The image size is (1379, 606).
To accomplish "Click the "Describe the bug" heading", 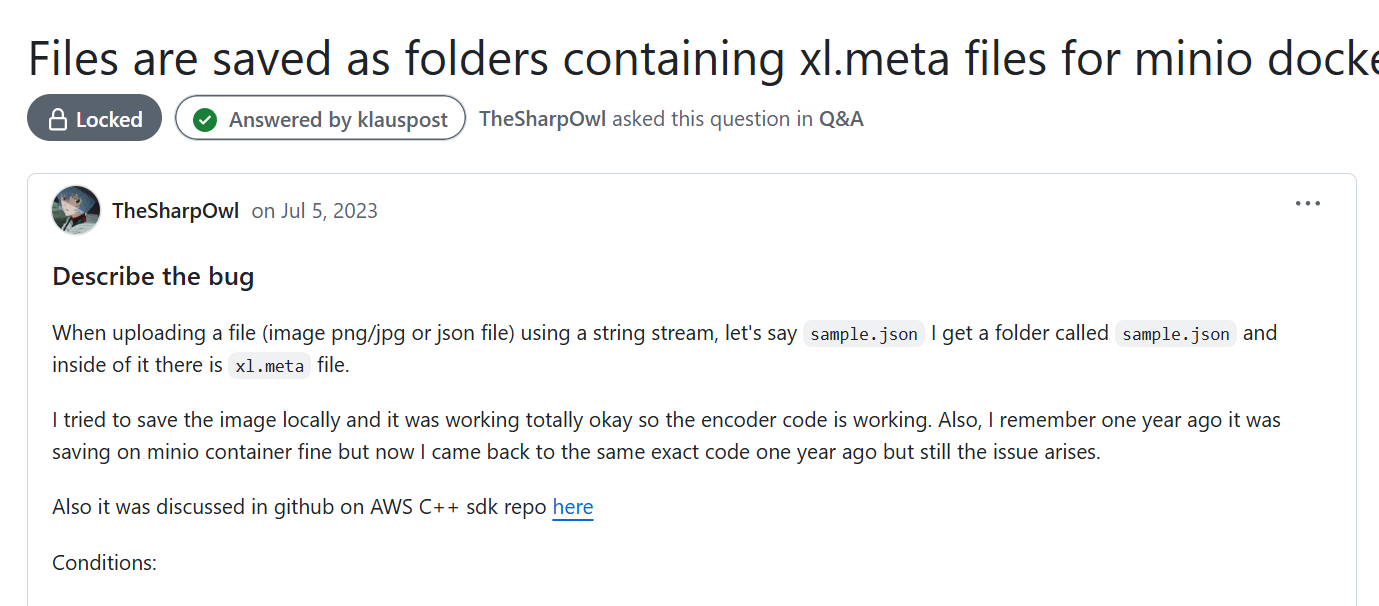I will (153, 276).
